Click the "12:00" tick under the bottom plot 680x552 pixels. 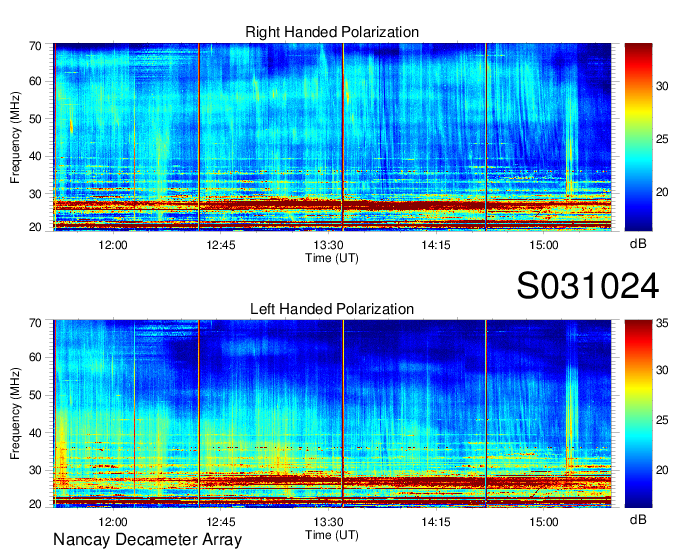[113, 522]
